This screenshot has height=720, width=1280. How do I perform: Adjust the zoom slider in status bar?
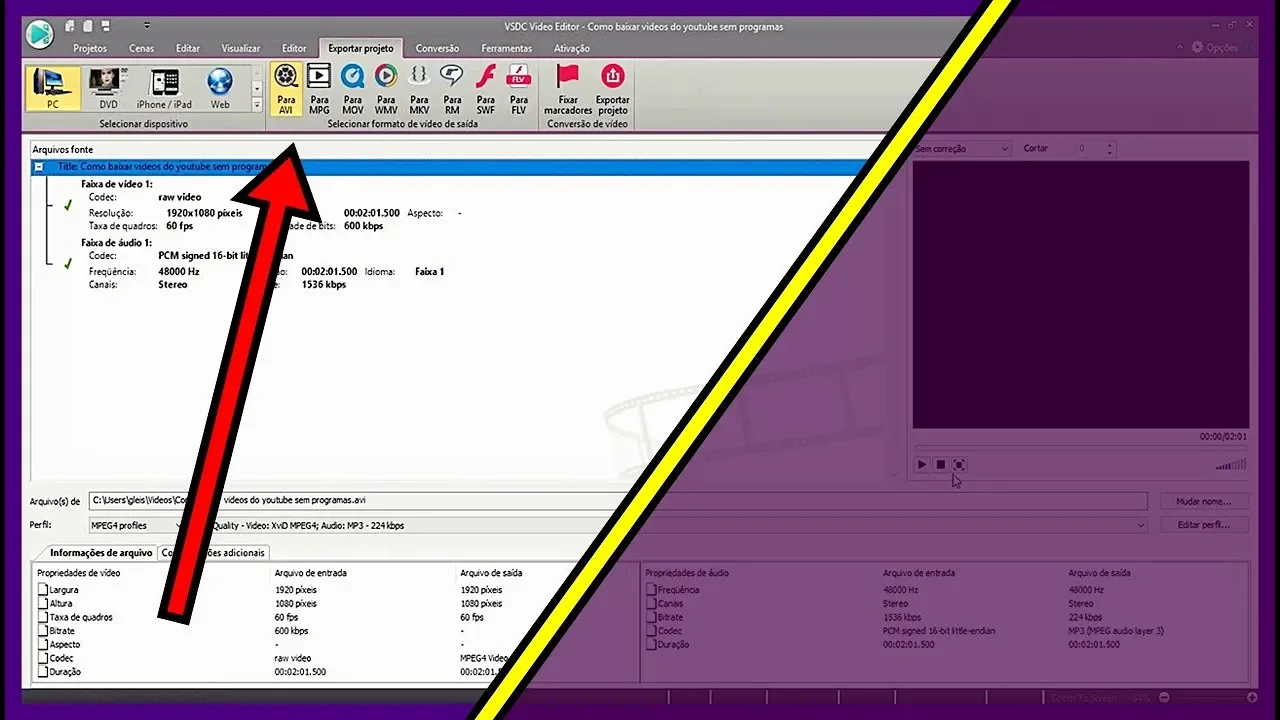[x=1207, y=697]
